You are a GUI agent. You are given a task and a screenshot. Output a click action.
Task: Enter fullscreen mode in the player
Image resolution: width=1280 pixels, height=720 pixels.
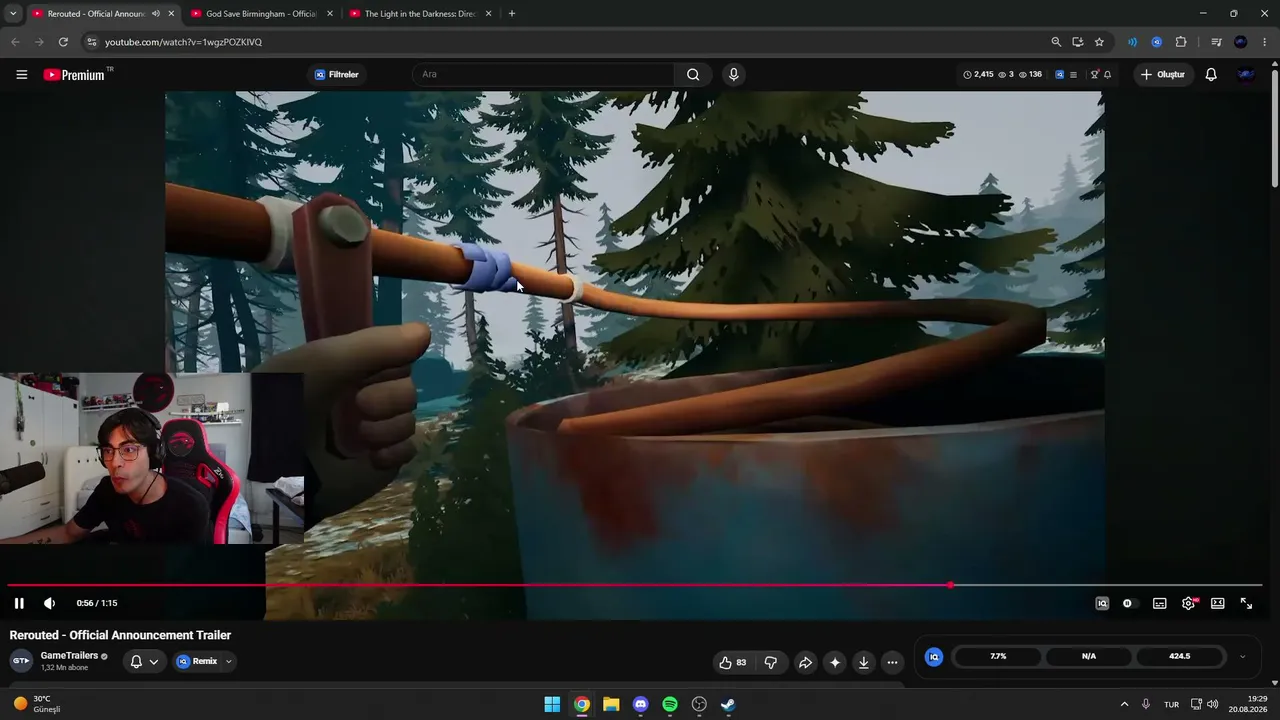click(x=1246, y=603)
